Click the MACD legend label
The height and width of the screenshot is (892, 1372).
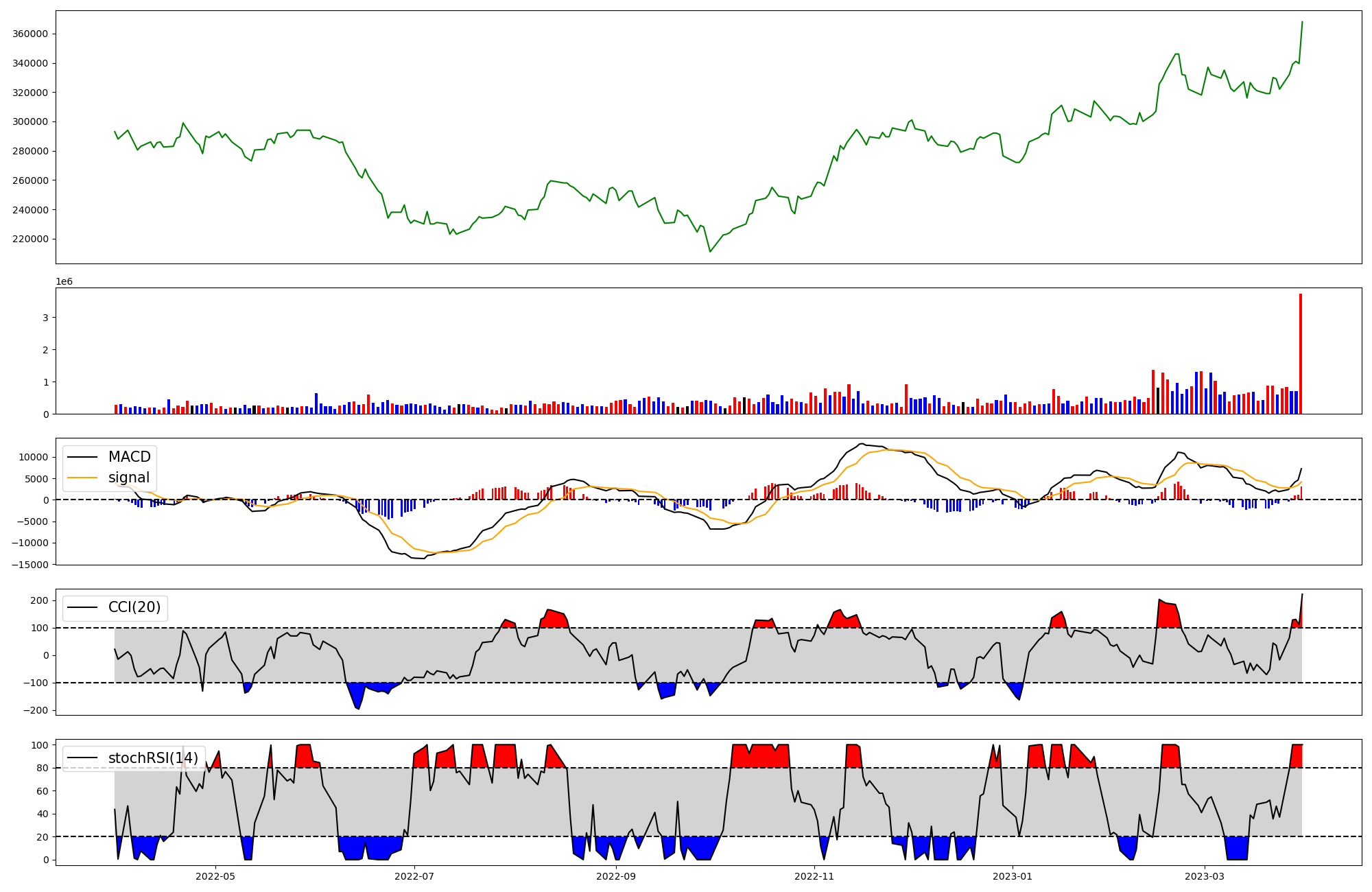click(129, 457)
